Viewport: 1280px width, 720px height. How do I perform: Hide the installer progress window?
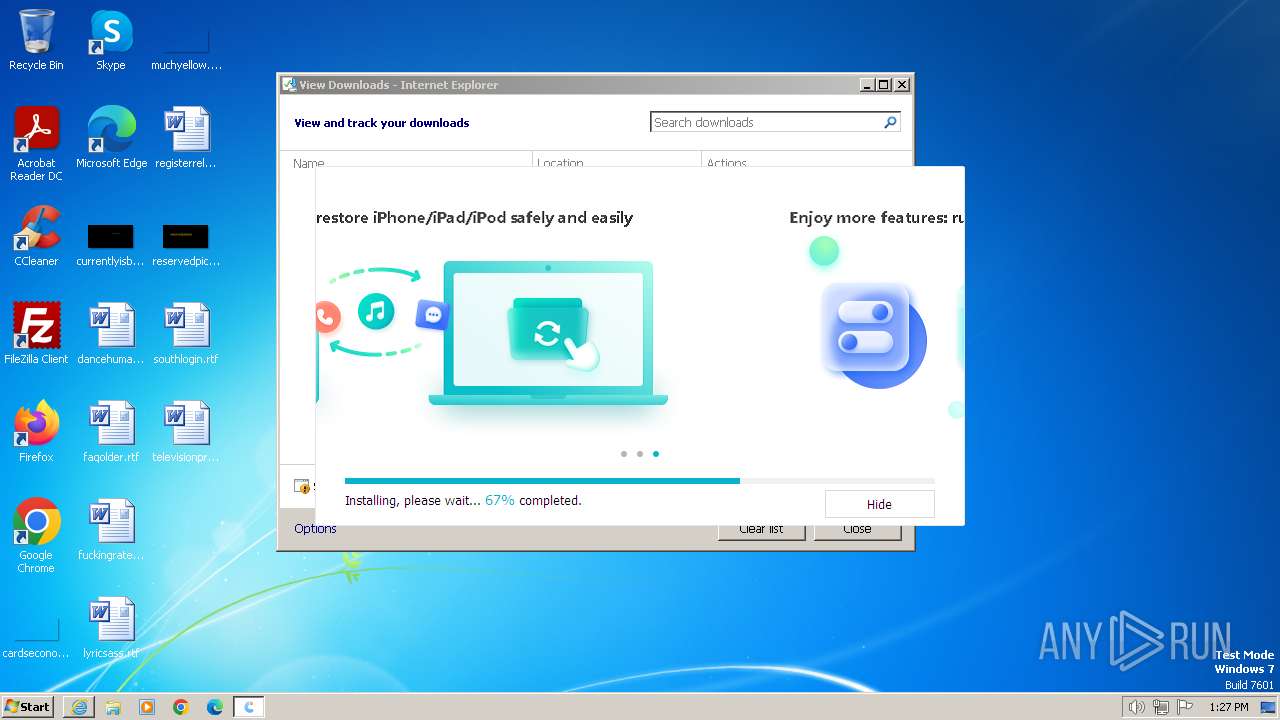[879, 504]
